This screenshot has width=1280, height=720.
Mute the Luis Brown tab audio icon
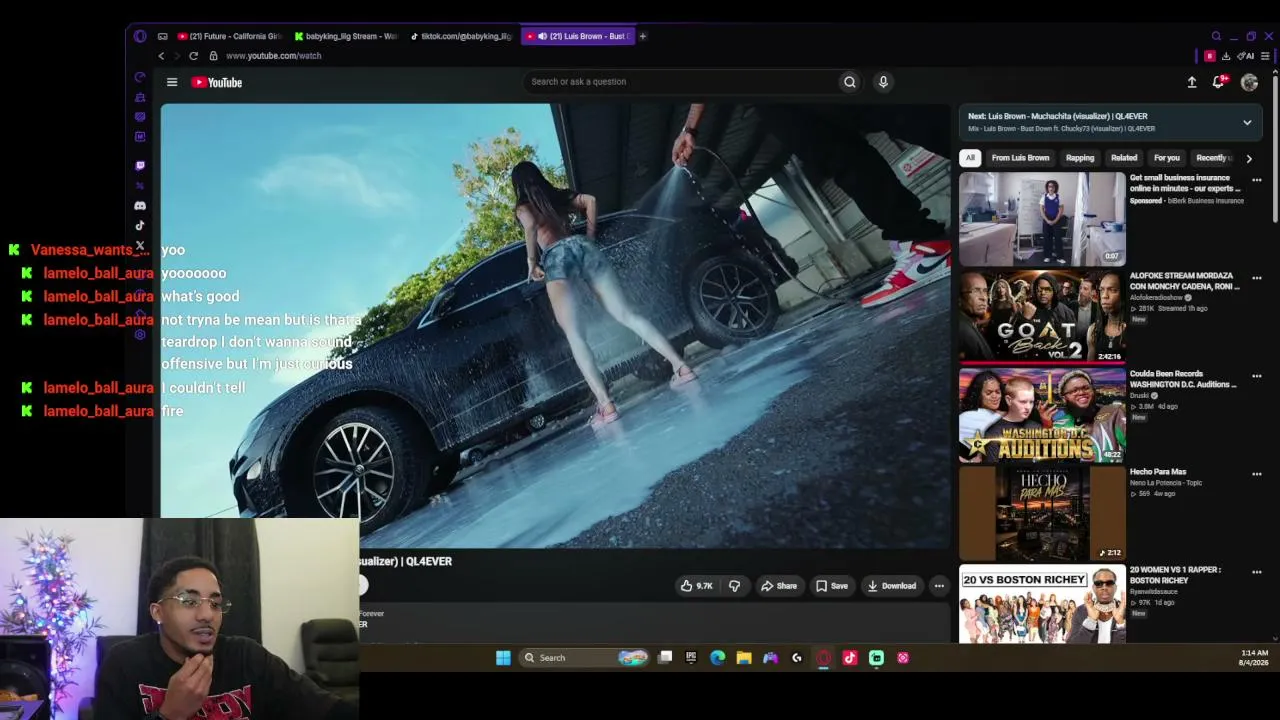click(x=542, y=36)
